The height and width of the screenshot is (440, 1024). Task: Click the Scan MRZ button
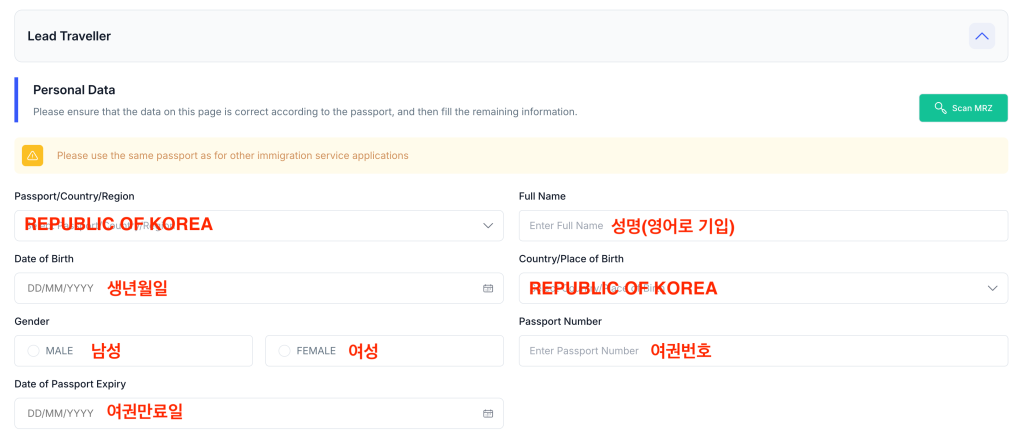click(963, 108)
